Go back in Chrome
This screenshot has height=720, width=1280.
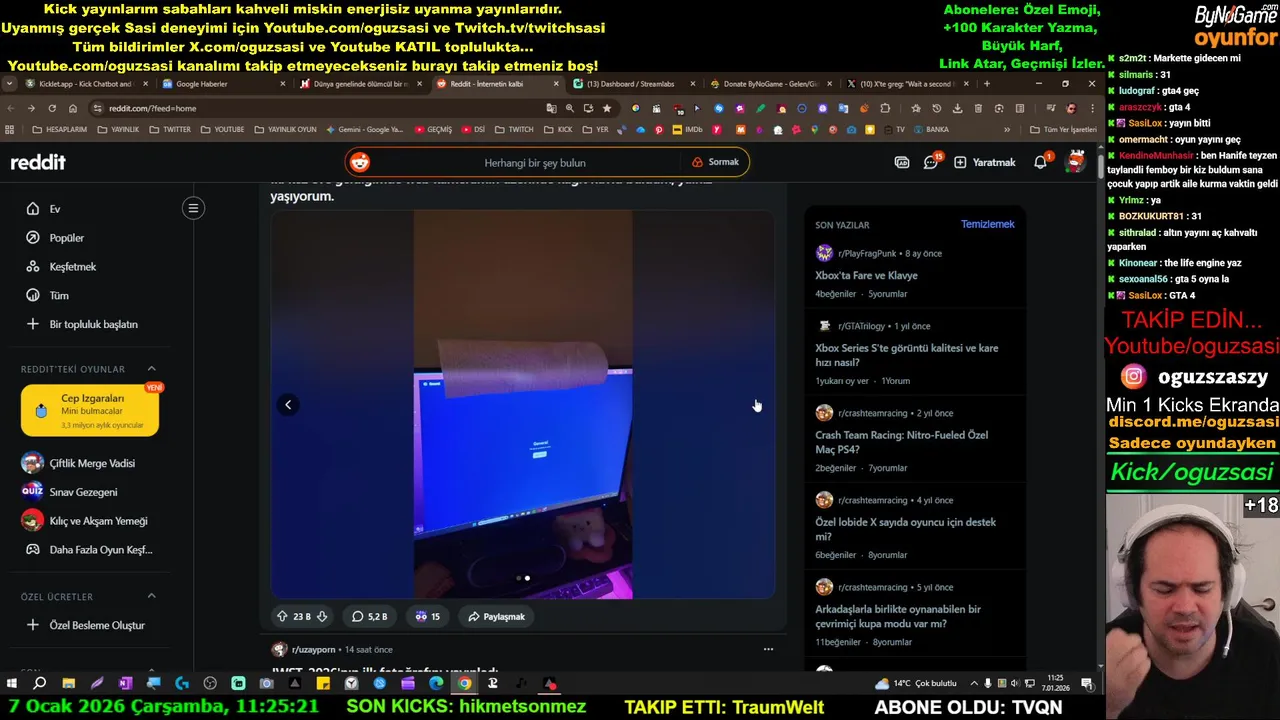[11, 108]
